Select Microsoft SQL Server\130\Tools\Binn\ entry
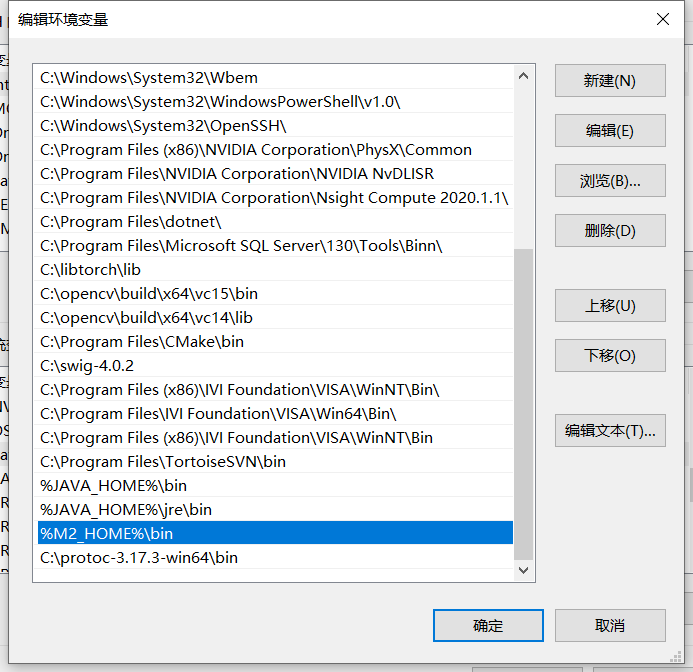The height and width of the screenshot is (672, 693). (274, 246)
